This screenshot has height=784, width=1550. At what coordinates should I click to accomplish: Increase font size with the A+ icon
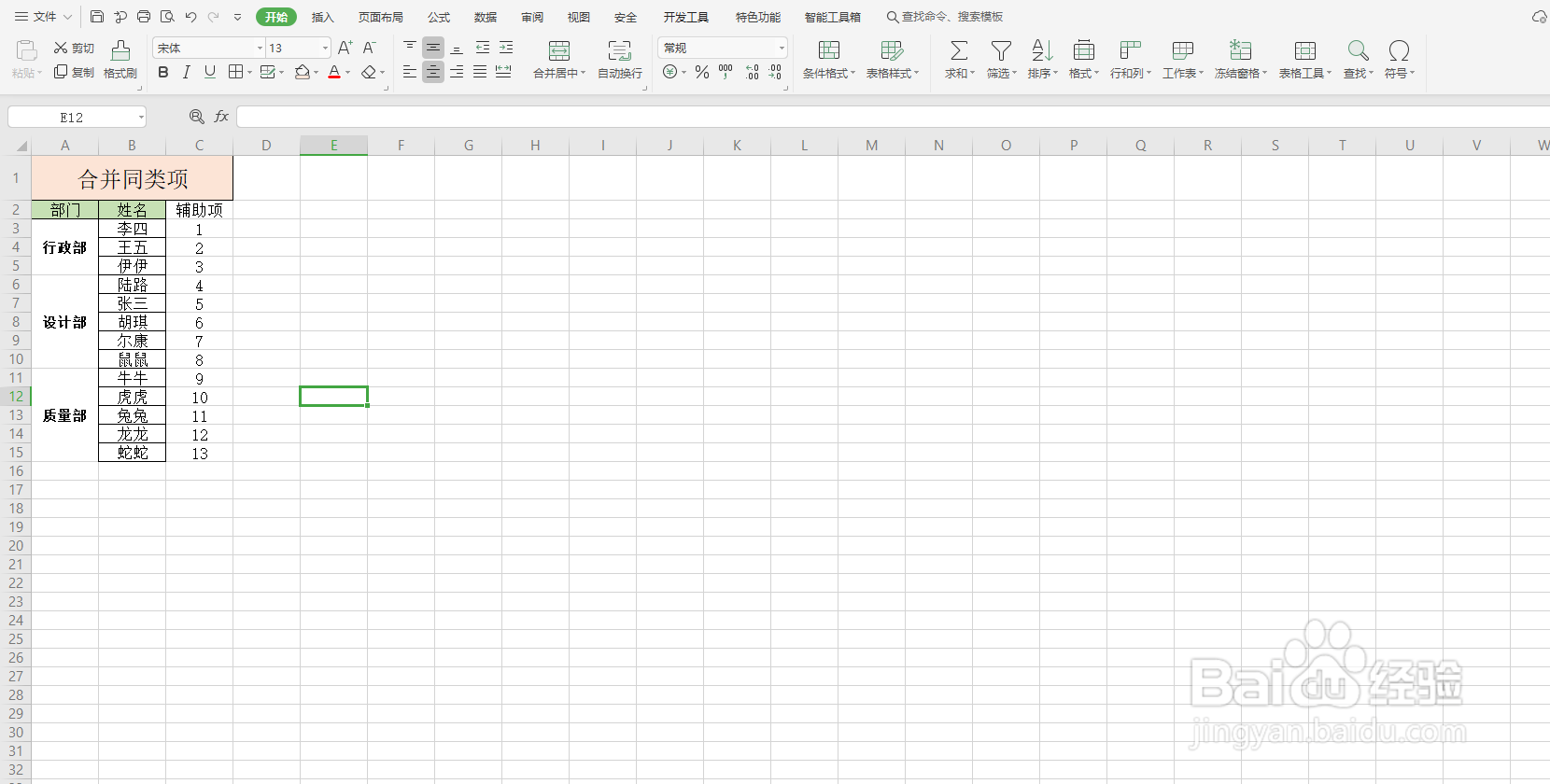(345, 48)
